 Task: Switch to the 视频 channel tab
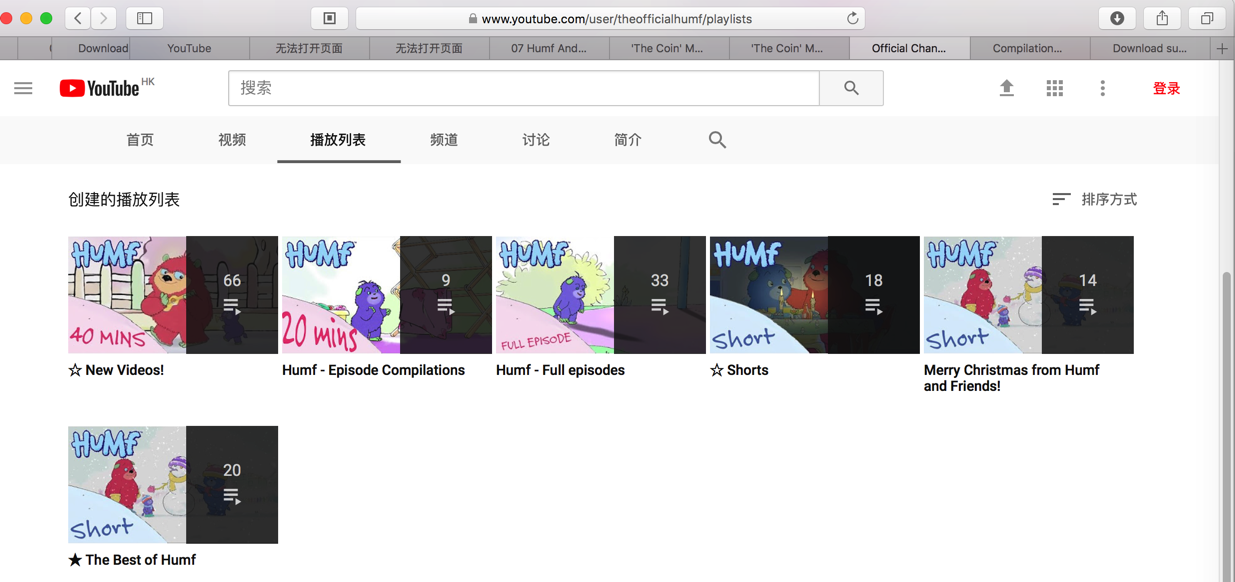[x=232, y=140]
